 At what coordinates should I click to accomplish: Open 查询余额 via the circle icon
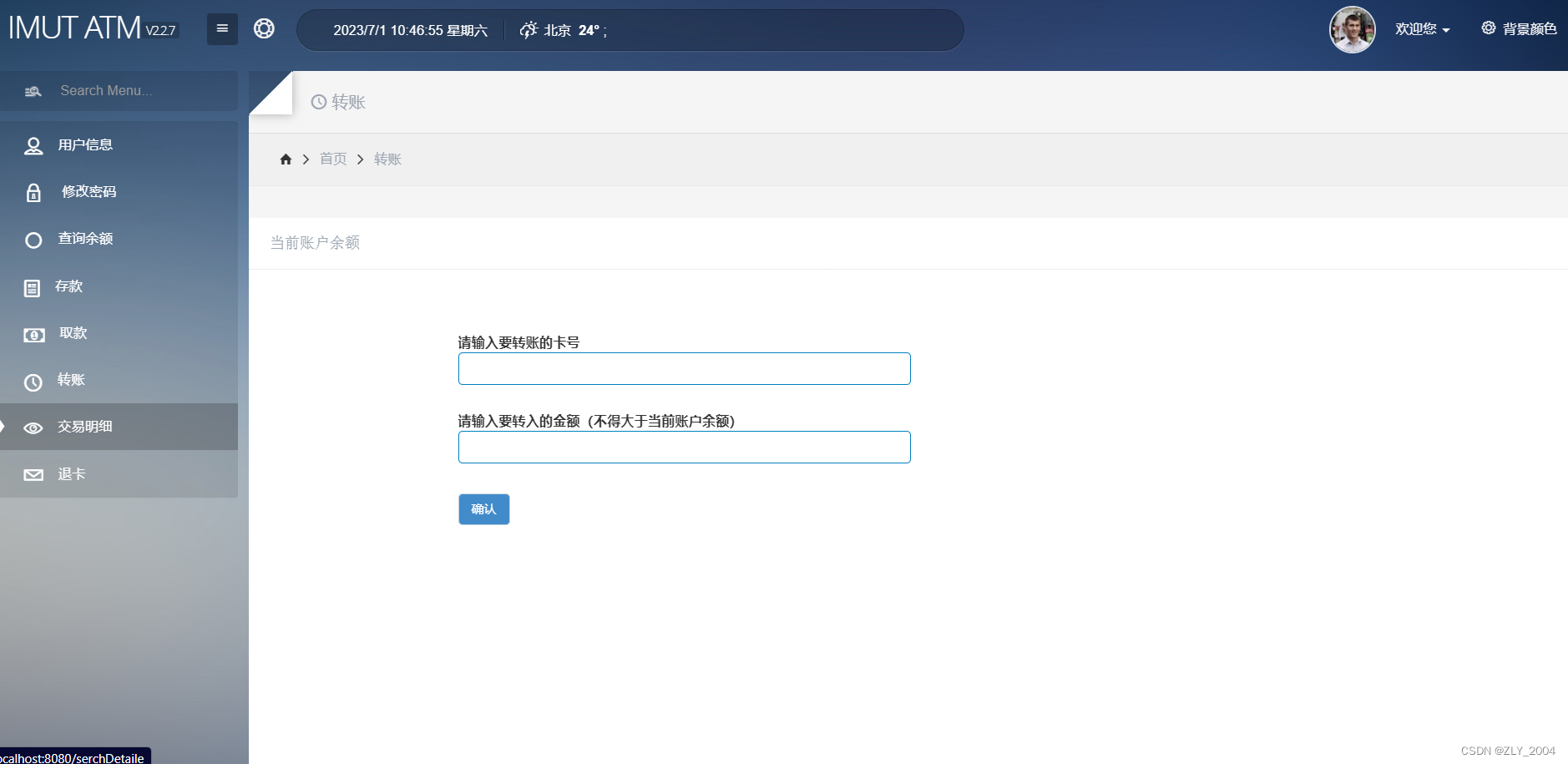point(33,240)
